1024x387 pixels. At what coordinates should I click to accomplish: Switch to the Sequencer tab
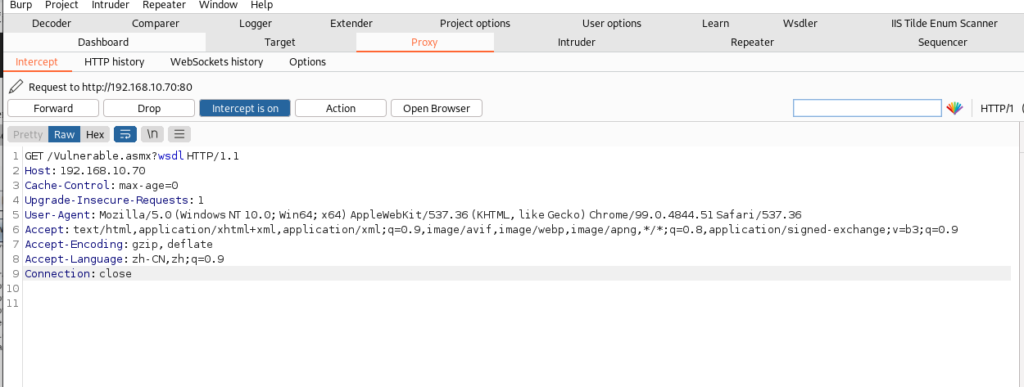[x=942, y=42]
